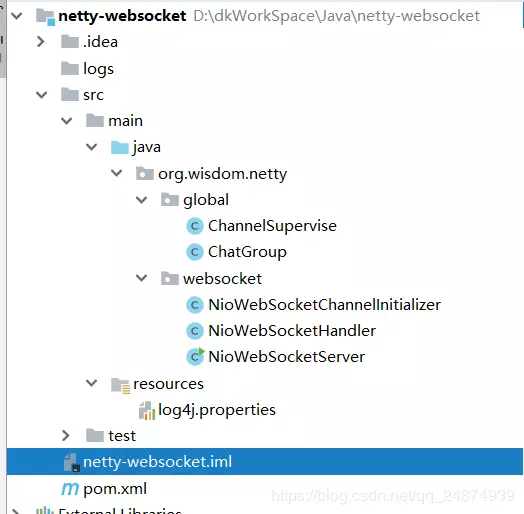524x514 pixels.
Task: Expand the .idea folder
Action: click(41, 42)
